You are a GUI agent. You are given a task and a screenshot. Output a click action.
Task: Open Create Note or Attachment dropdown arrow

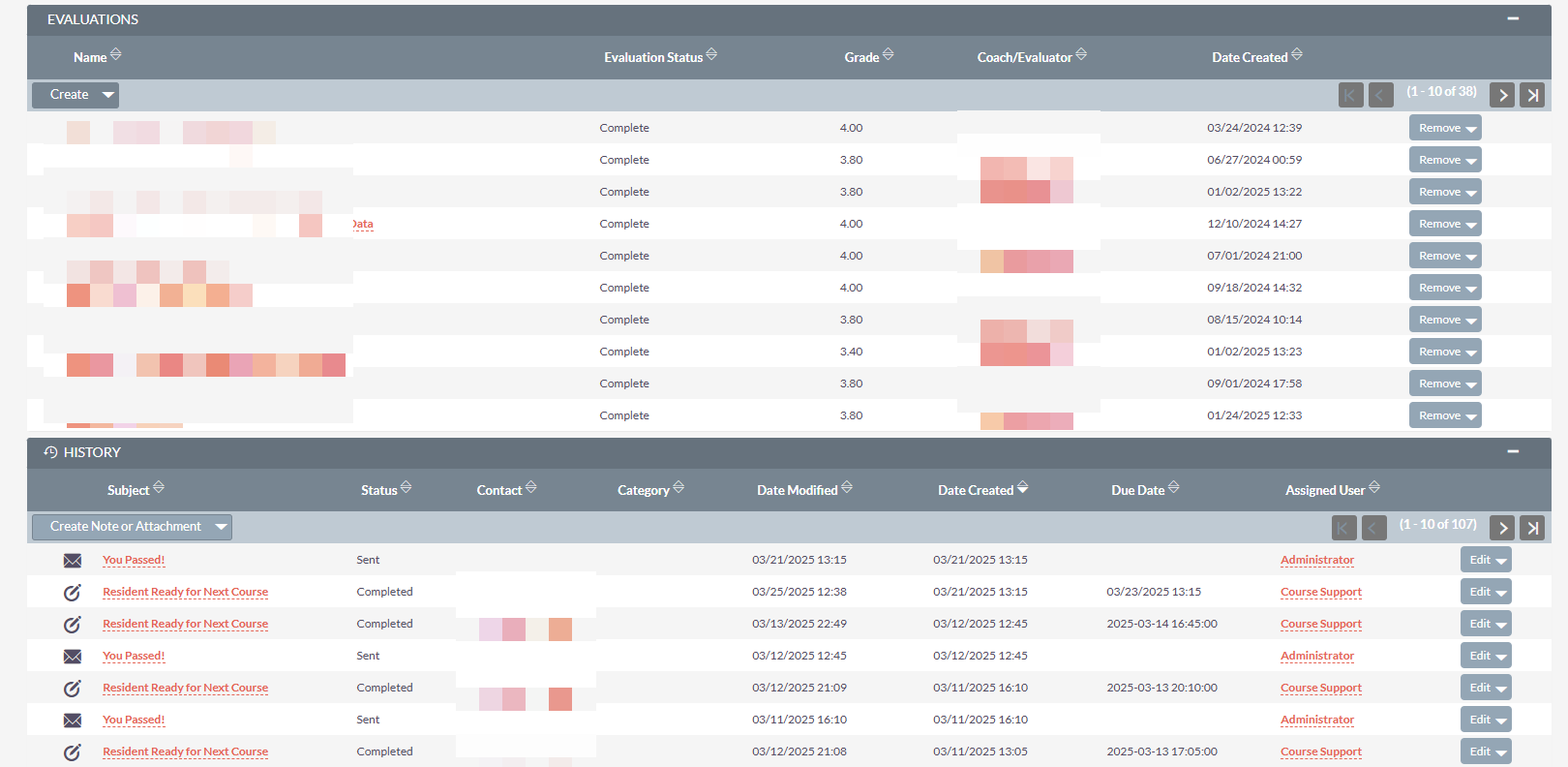tap(221, 527)
